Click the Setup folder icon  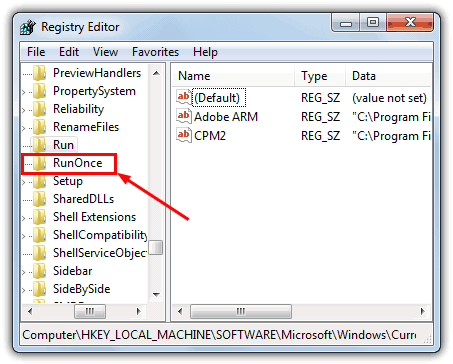pos(40,181)
